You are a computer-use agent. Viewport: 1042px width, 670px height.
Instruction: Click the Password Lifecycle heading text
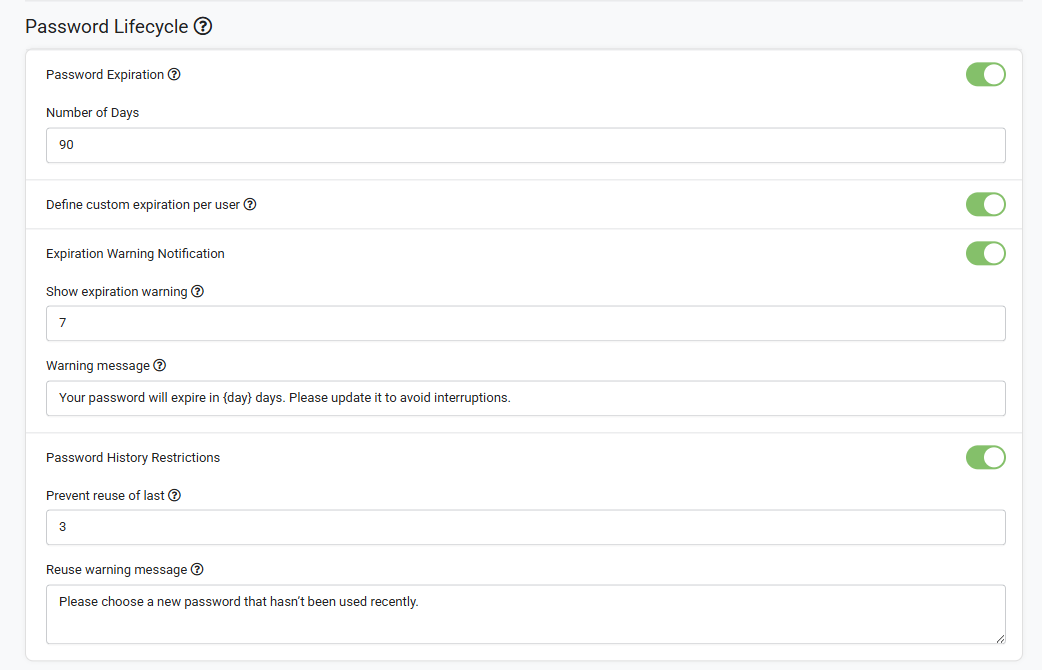(x=107, y=27)
